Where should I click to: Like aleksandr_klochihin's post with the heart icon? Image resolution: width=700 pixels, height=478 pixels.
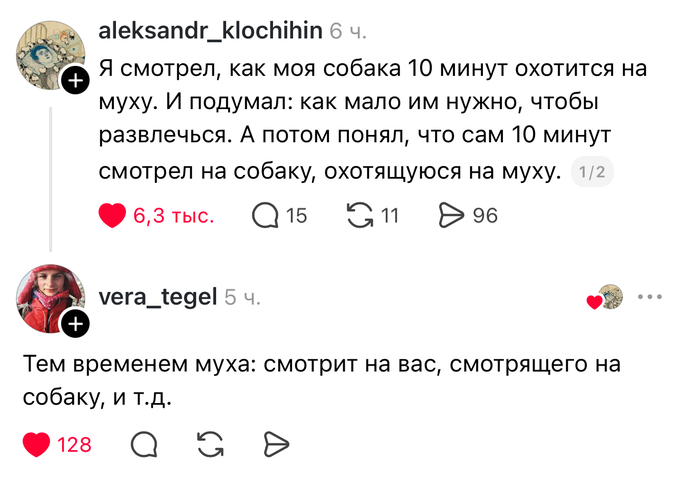[112, 215]
